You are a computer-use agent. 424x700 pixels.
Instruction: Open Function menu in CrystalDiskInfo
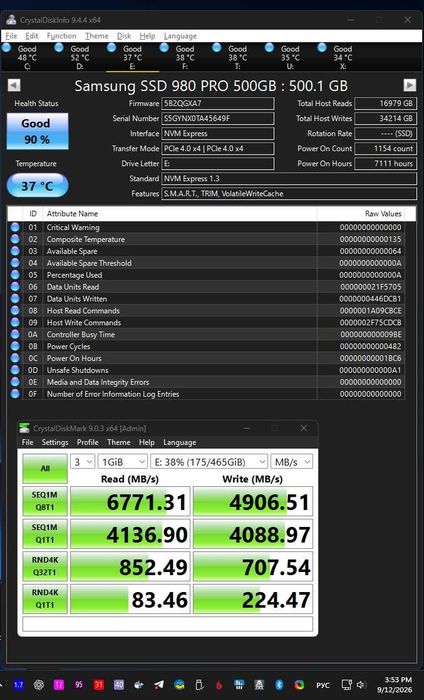pyautogui.click(x=62, y=36)
